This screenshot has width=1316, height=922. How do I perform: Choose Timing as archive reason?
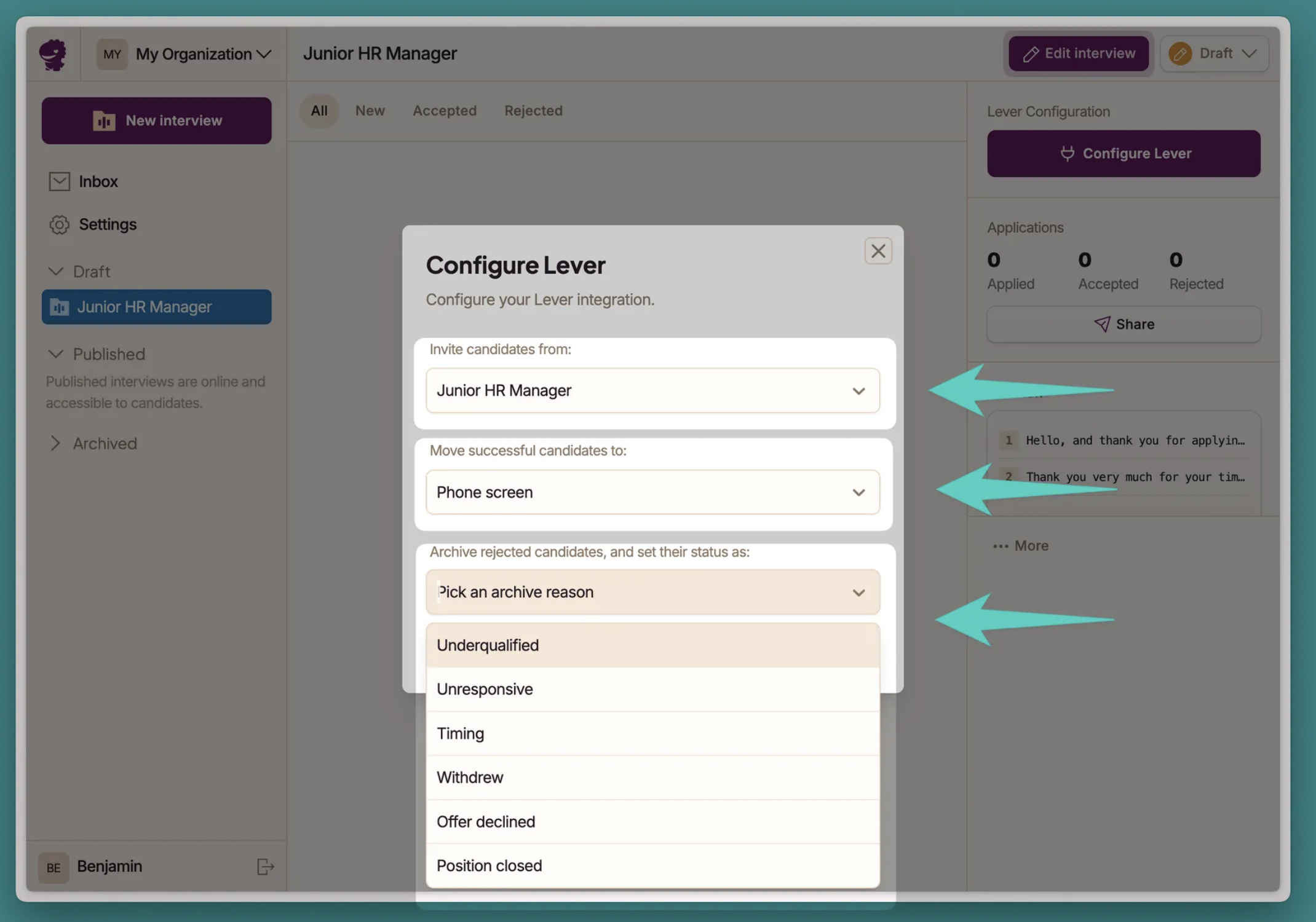(652, 733)
